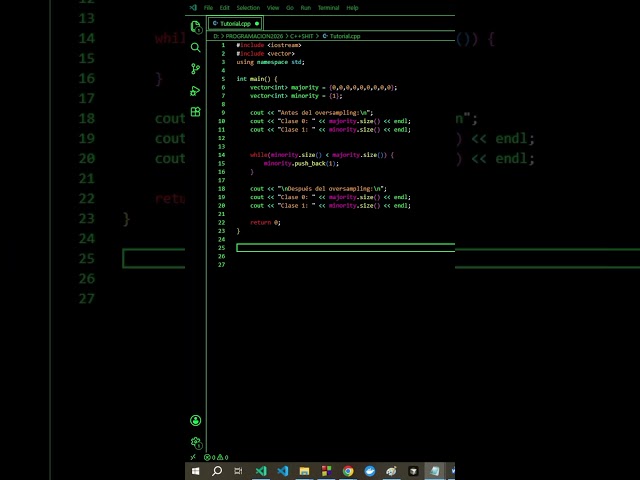Open the colorful squares taskbar app
This screenshot has height=480, width=640.
326,471
